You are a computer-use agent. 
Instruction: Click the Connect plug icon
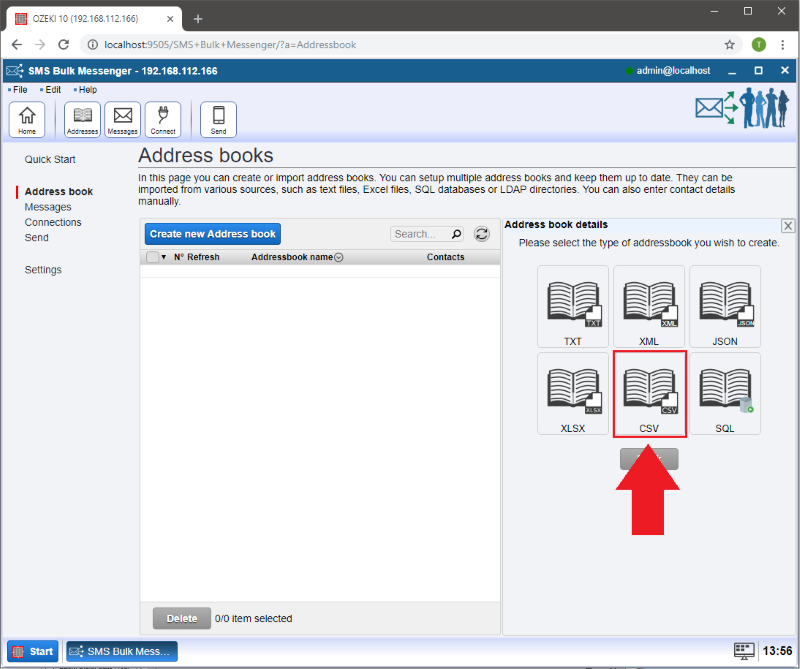tap(163, 119)
